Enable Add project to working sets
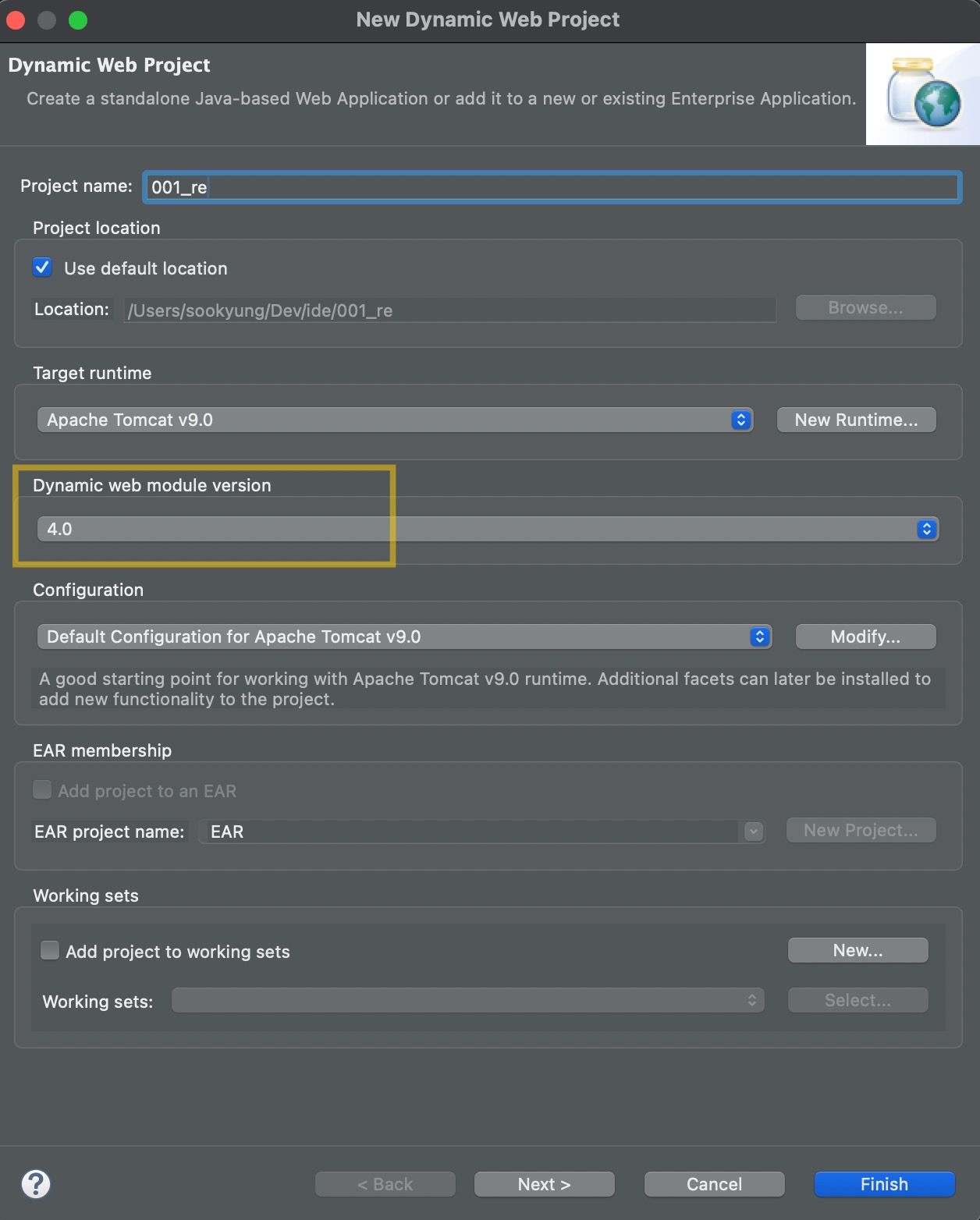The height and width of the screenshot is (1220, 980). (x=50, y=950)
